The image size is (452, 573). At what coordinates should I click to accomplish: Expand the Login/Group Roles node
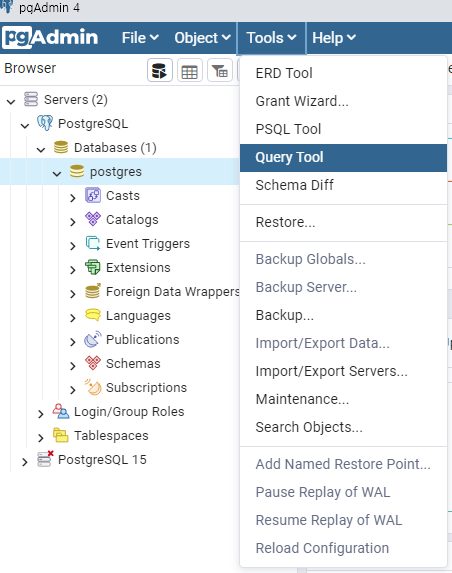pyautogui.click(x=41, y=414)
